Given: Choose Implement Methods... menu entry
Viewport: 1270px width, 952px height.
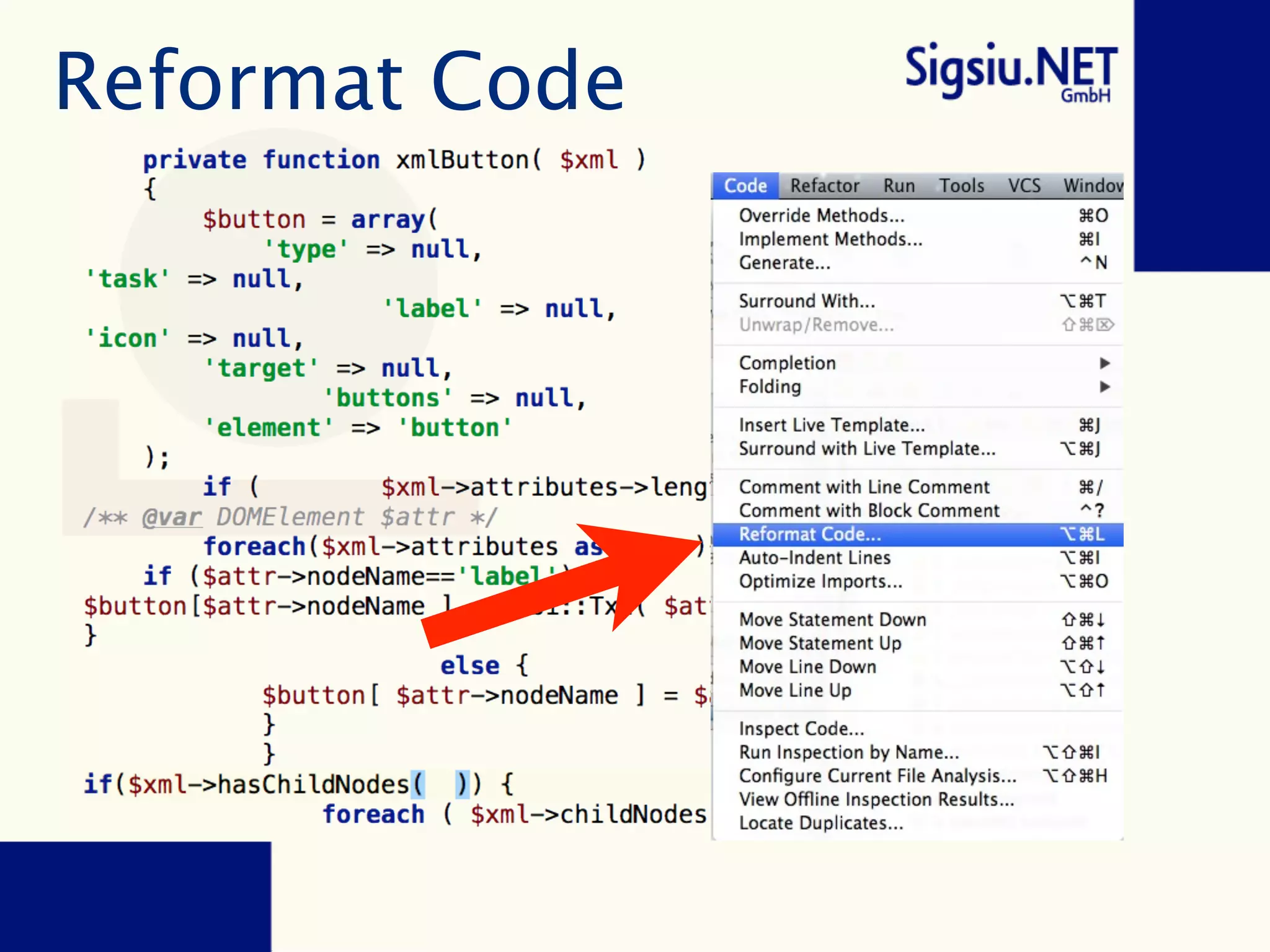Looking at the screenshot, I should [918, 239].
